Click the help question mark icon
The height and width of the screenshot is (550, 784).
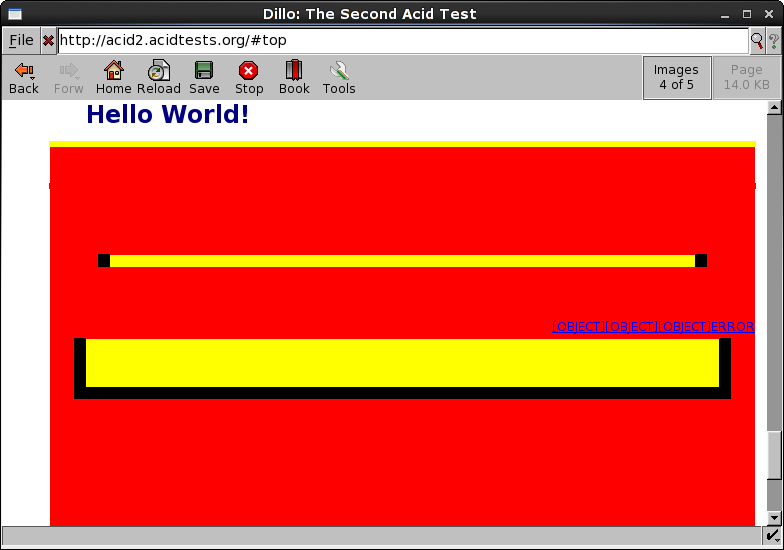(773, 41)
